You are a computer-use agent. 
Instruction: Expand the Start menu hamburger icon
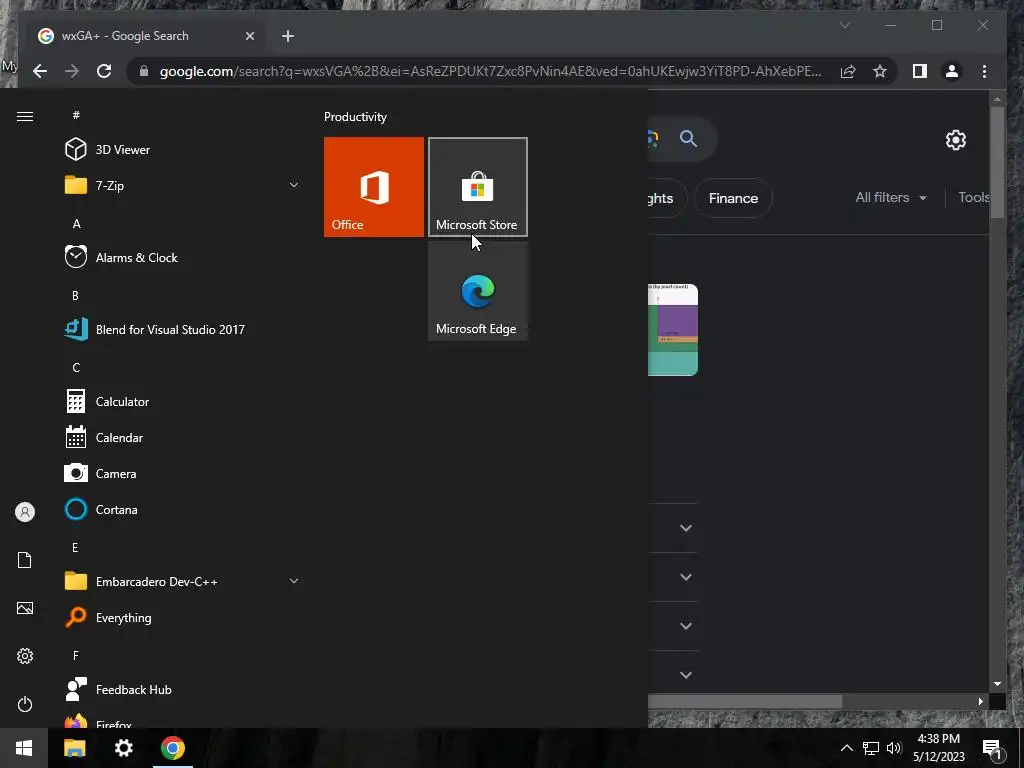25,116
